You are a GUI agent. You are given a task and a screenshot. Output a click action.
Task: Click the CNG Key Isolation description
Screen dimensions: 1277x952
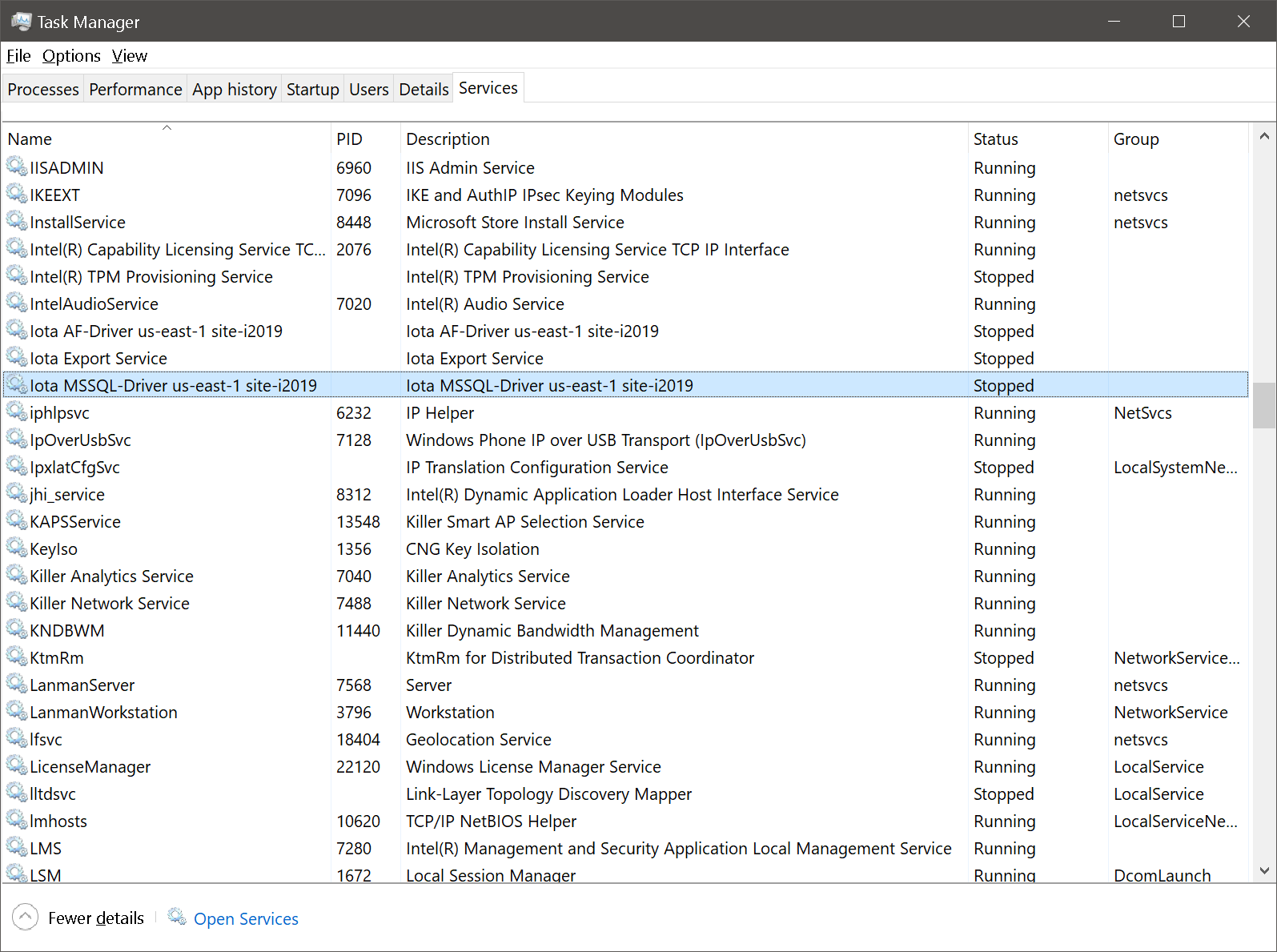472,548
